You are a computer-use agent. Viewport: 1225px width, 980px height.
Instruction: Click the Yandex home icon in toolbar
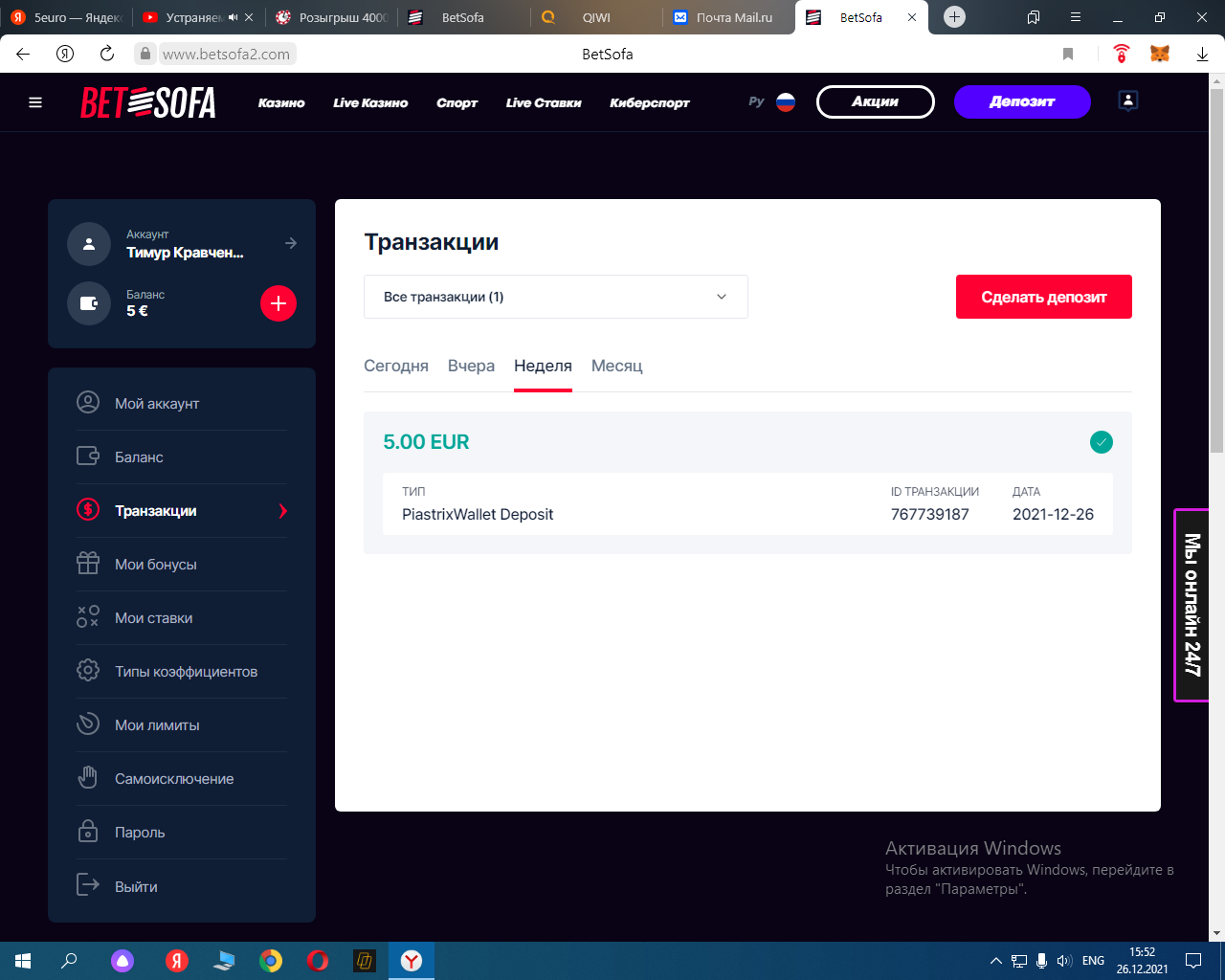click(x=65, y=54)
